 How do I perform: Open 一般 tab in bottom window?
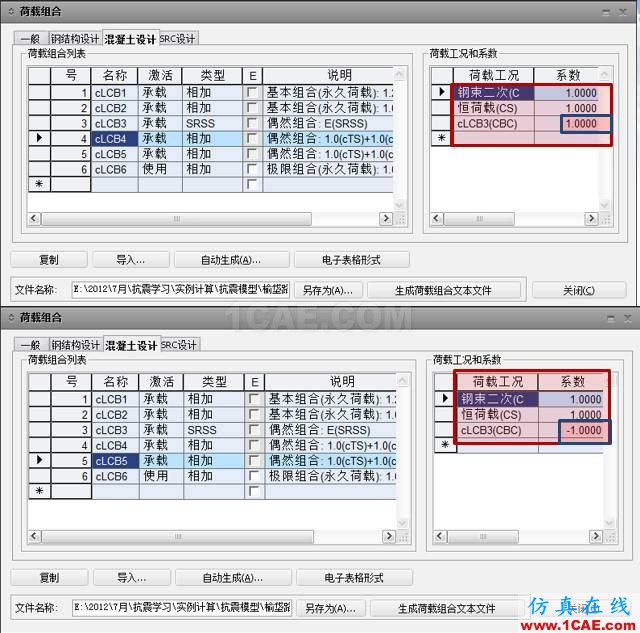coord(31,345)
